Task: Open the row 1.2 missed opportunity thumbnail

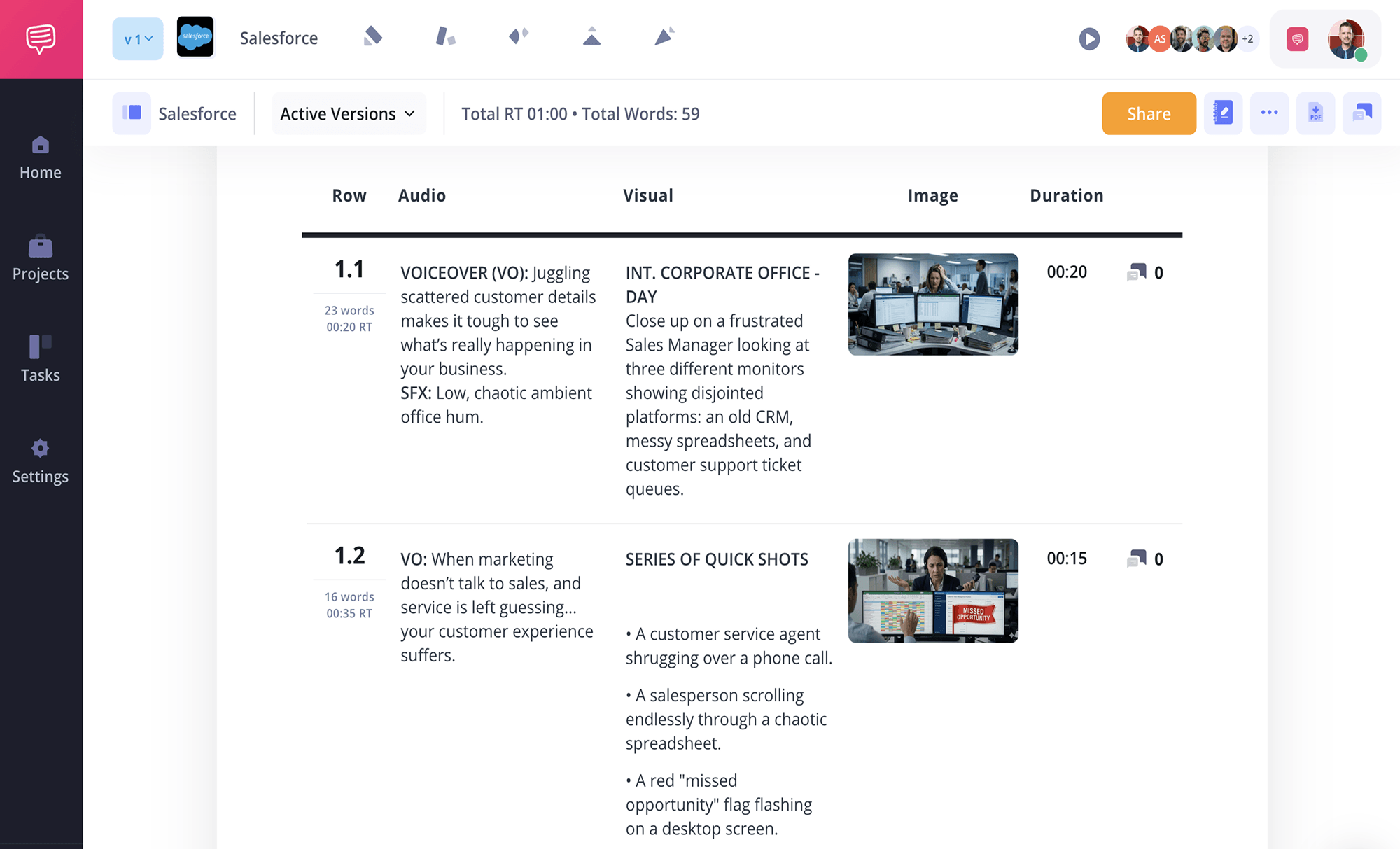Action: tap(933, 591)
